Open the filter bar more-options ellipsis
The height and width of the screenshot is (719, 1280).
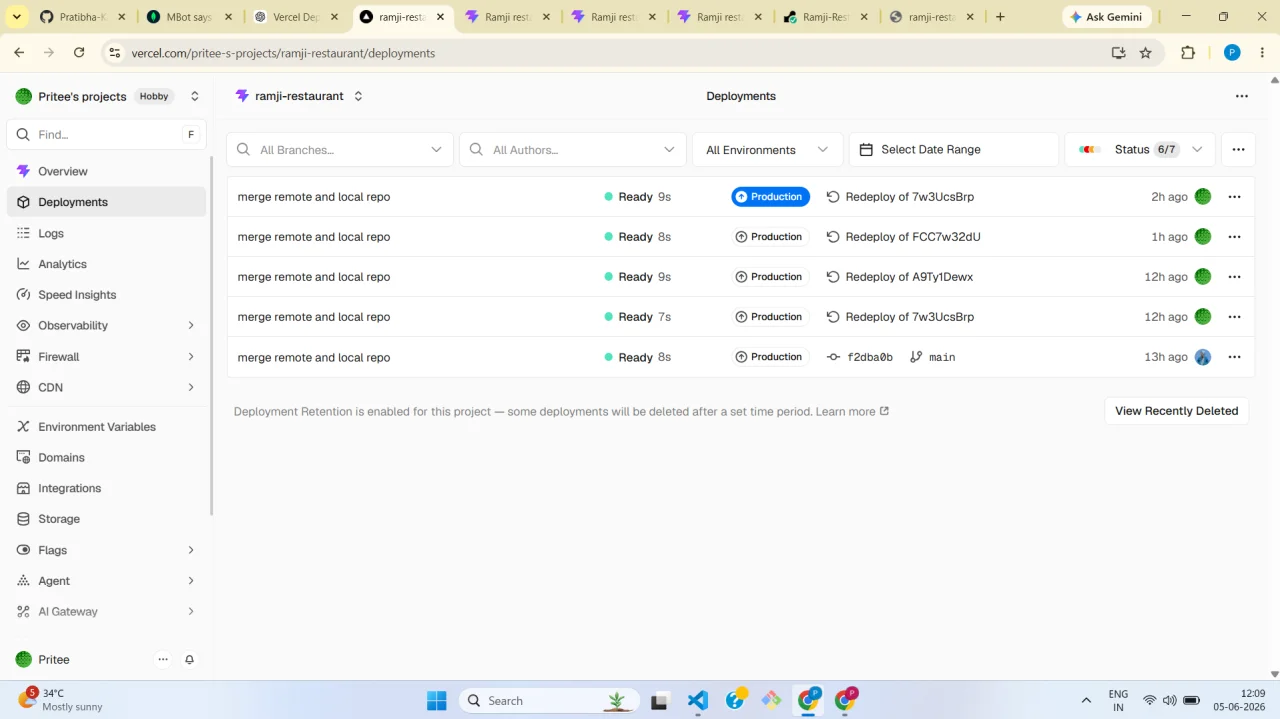(1238, 150)
